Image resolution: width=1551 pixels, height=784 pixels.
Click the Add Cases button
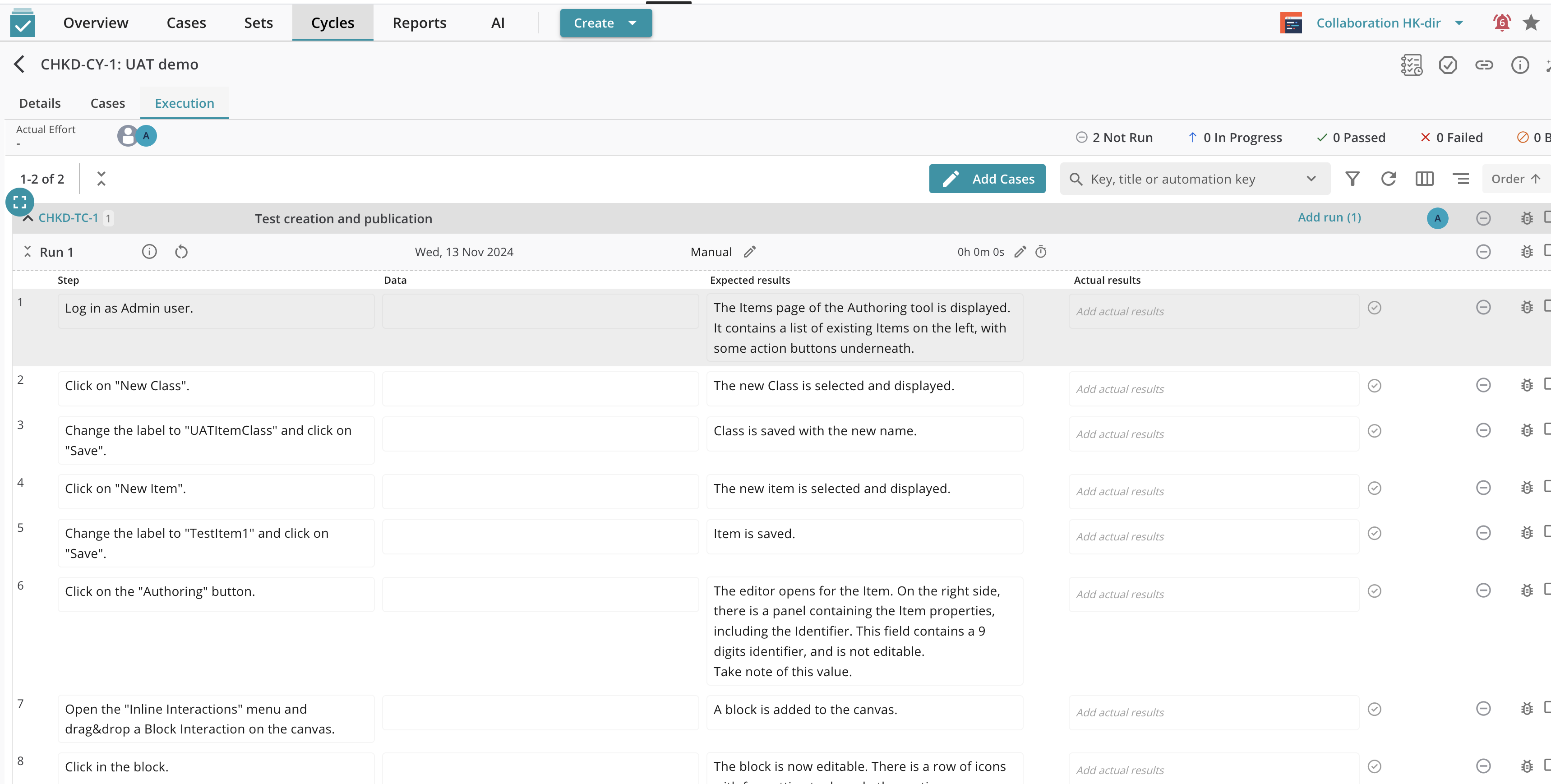[987, 179]
